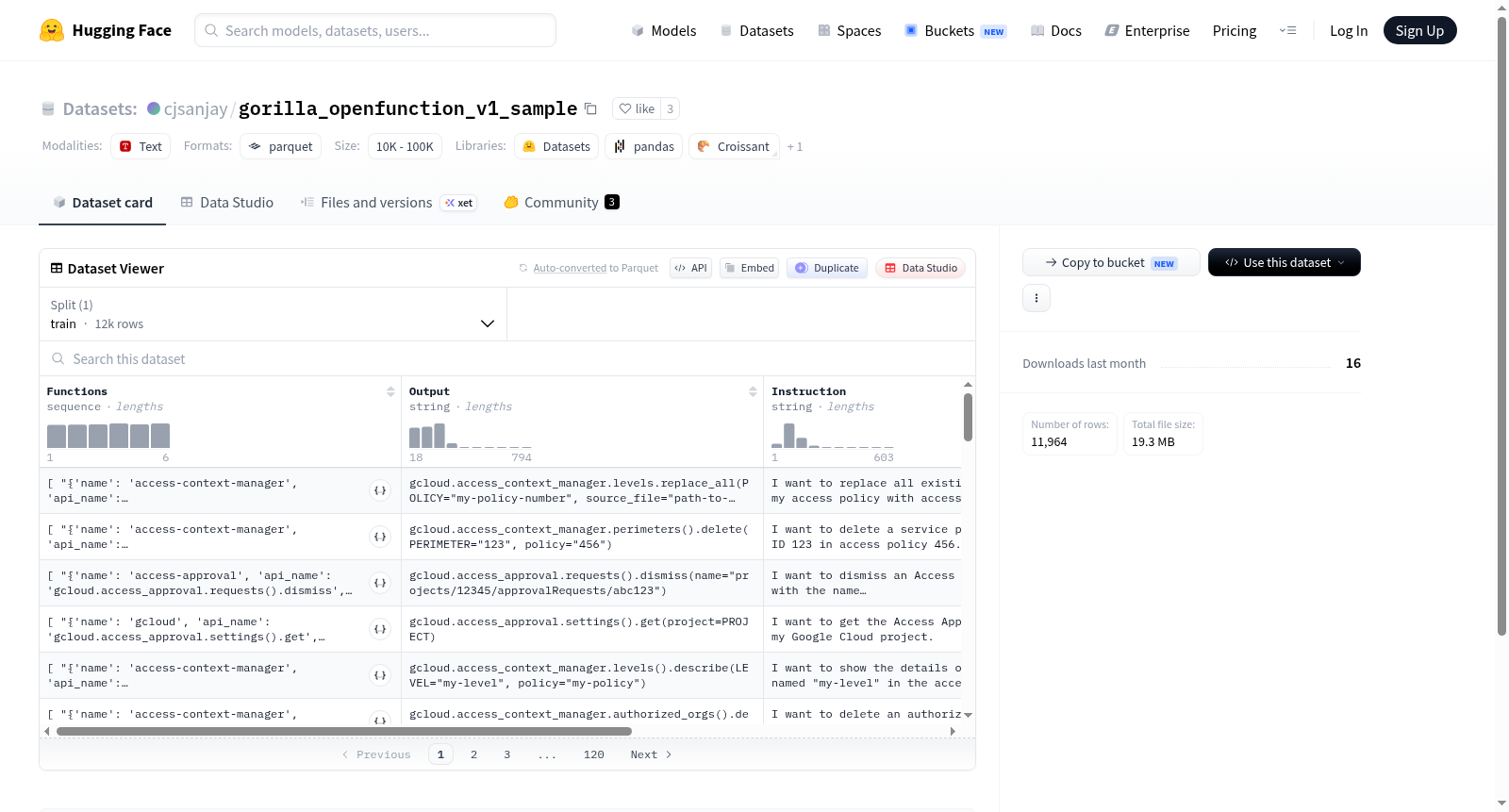The height and width of the screenshot is (812, 1509).
Task: Click the cjsanjay owner link
Action: click(195, 108)
